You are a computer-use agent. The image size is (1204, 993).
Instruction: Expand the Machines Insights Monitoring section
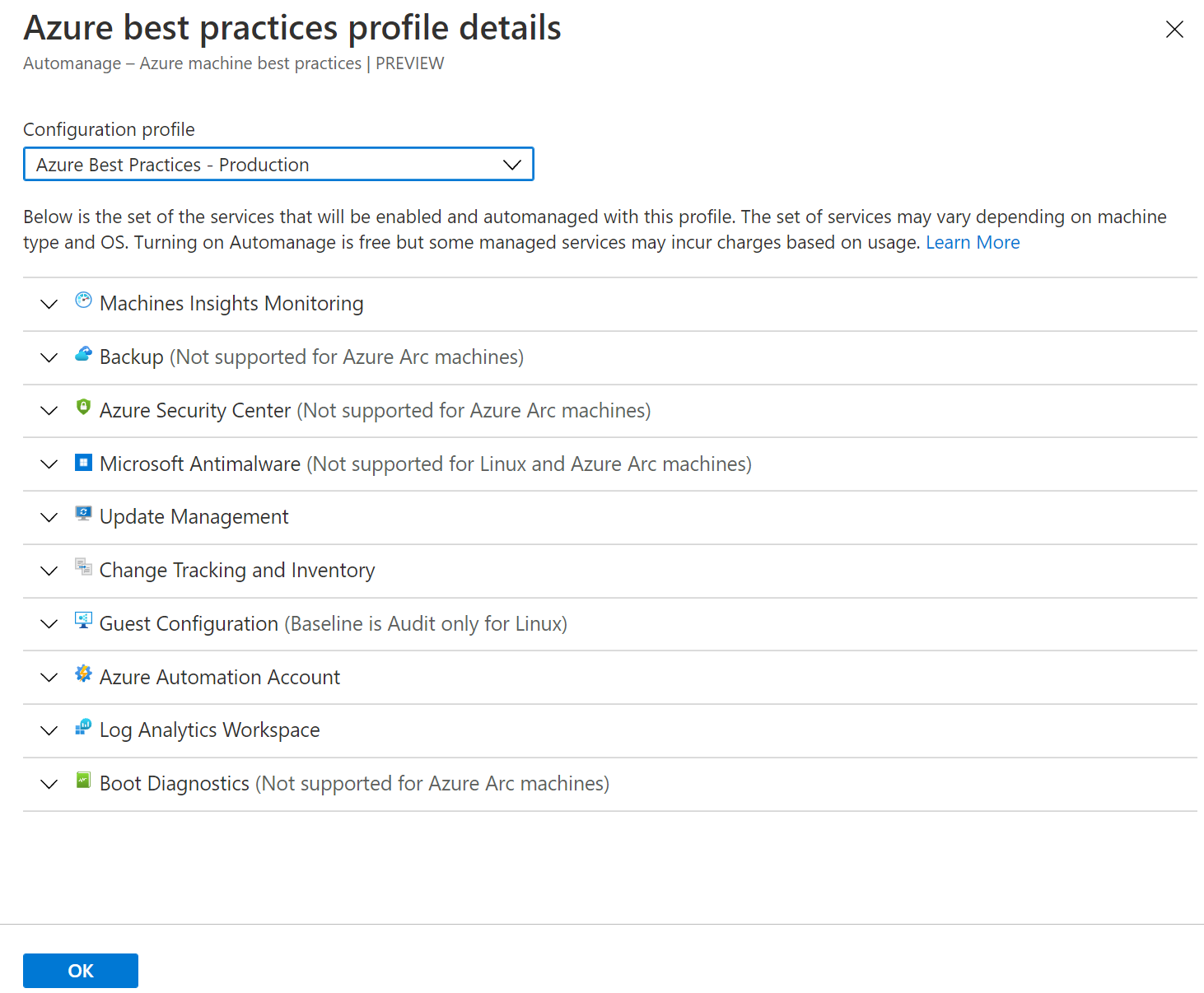pyautogui.click(x=49, y=305)
